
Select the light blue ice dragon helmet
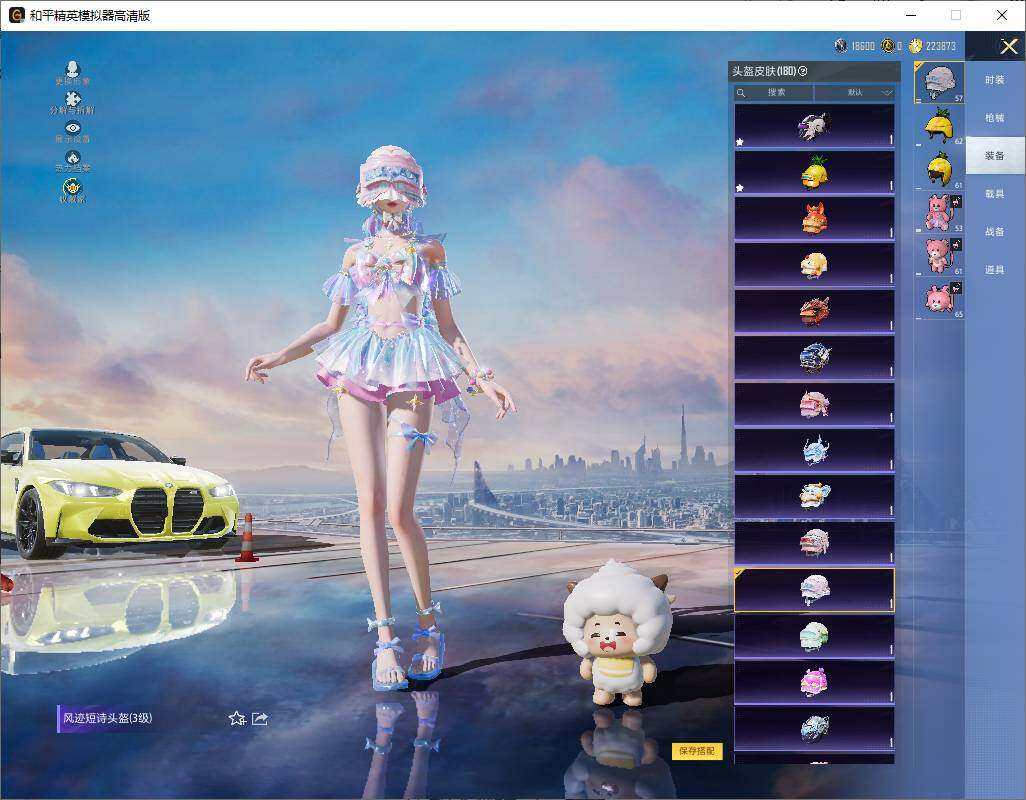(814, 451)
